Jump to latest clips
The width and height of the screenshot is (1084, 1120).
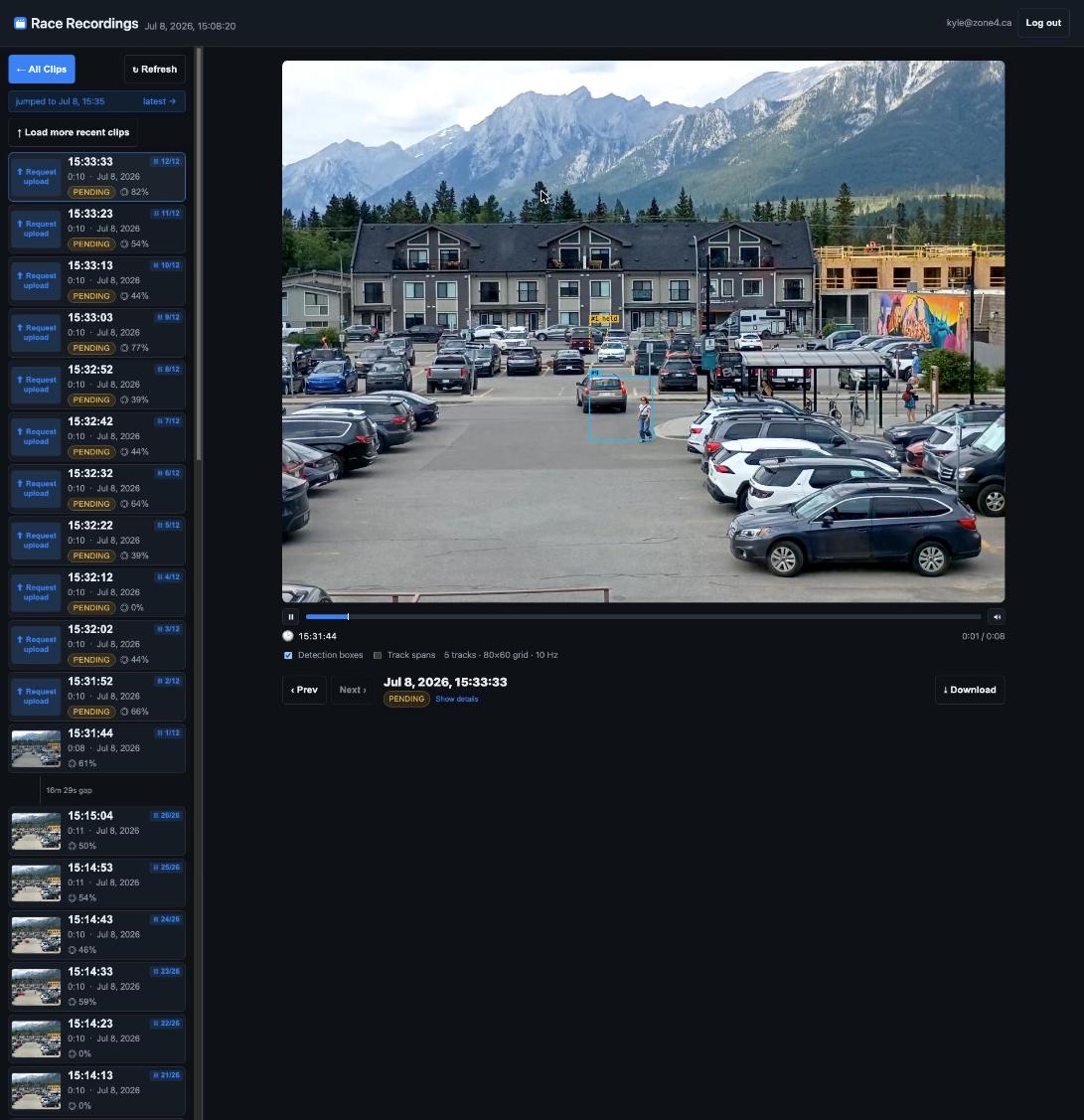[159, 101]
